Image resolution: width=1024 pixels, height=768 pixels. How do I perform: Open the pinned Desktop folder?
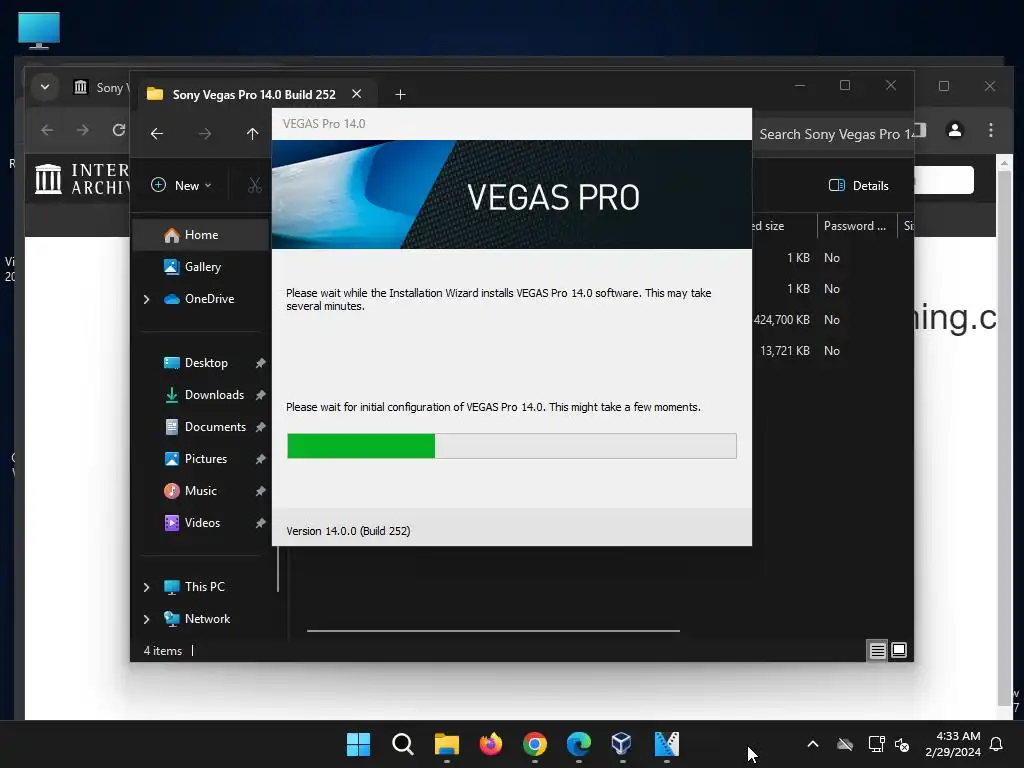(x=206, y=363)
